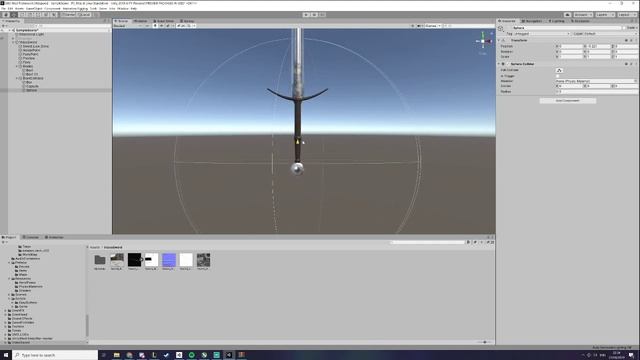Toggle scene audio icon in Scene toolbar
Viewport: 640px width, 360px height.
[x=162, y=26]
